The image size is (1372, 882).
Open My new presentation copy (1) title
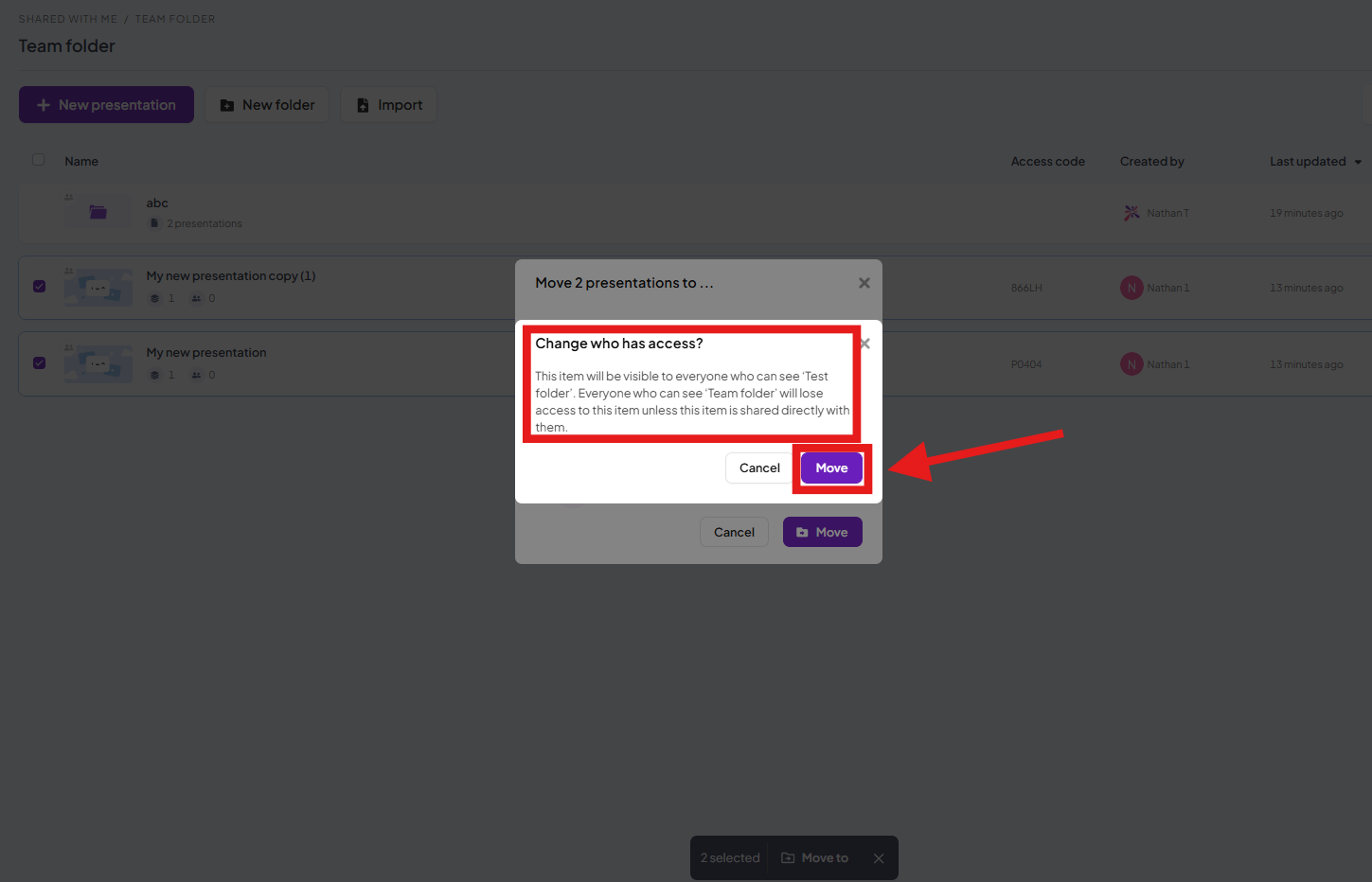pos(231,276)
